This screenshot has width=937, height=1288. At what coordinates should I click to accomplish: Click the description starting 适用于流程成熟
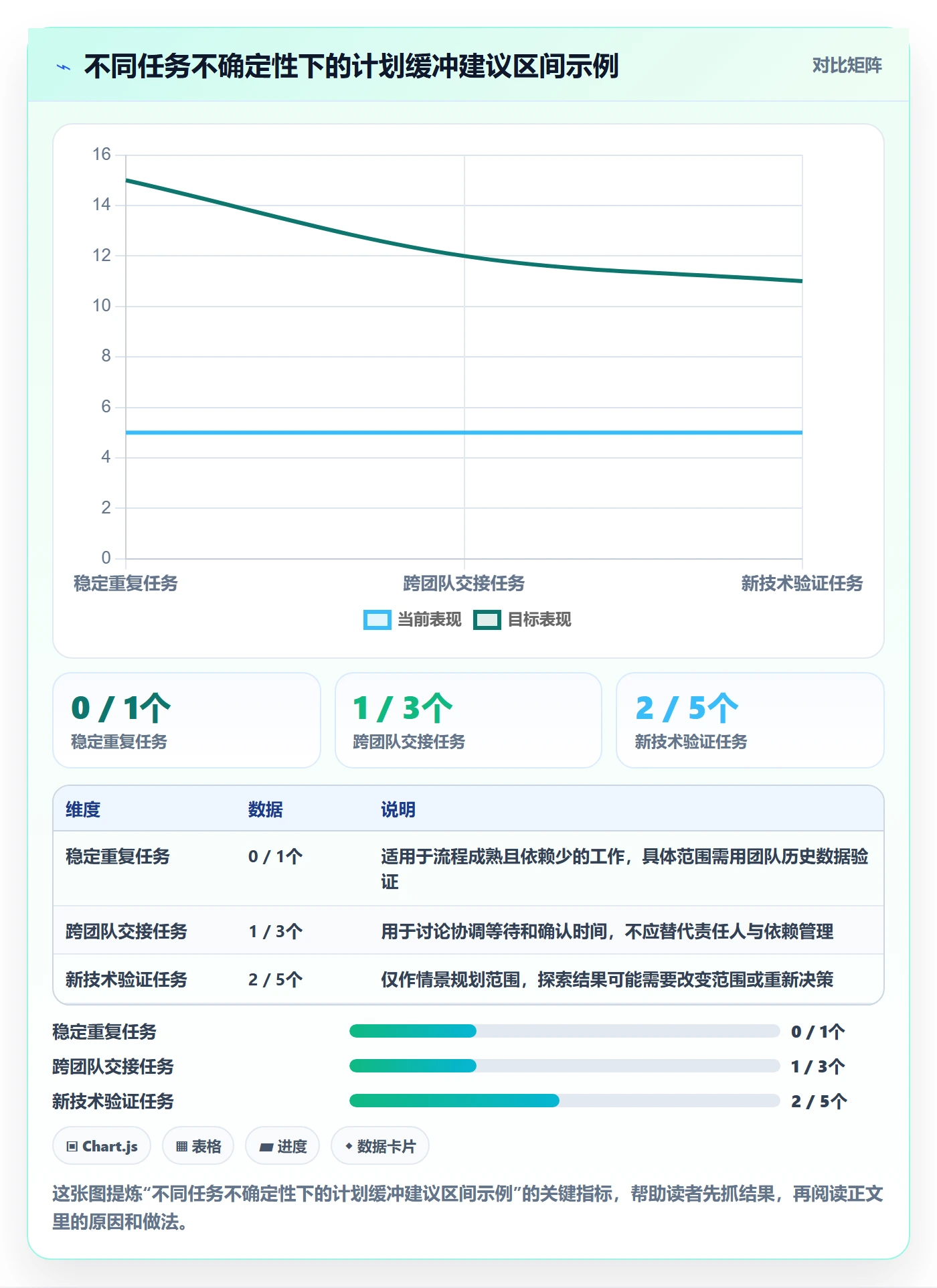pyautogui.click(x=624, y=869)
